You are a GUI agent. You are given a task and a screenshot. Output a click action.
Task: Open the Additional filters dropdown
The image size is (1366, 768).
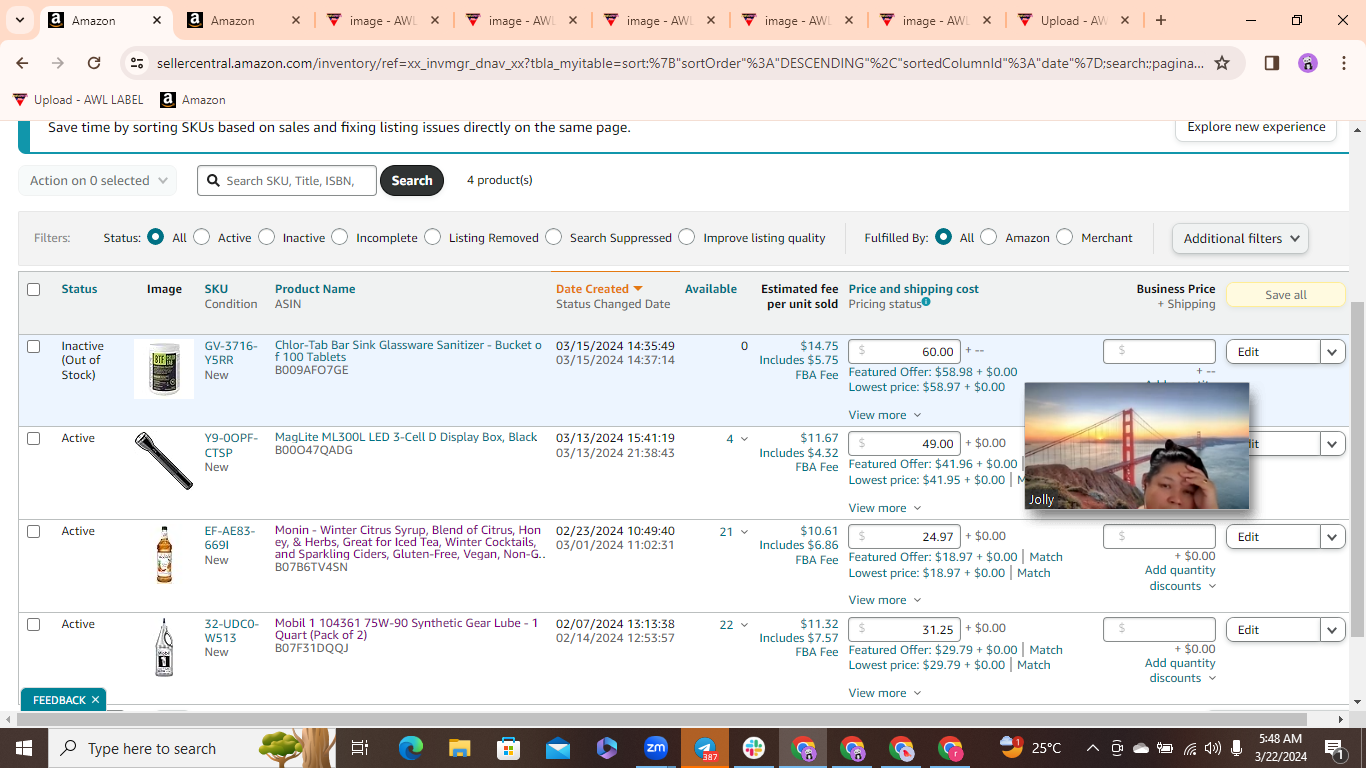[x=1240, y=238]
